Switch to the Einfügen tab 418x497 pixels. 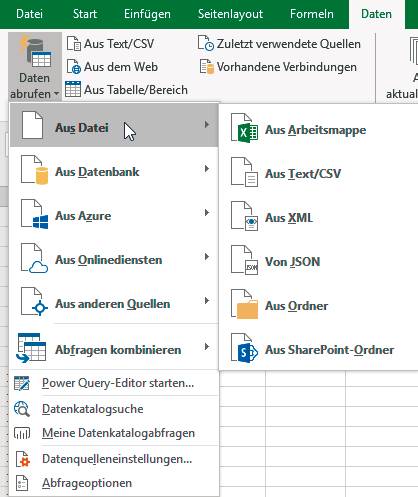pyautogui.click(x=147, y=14)
